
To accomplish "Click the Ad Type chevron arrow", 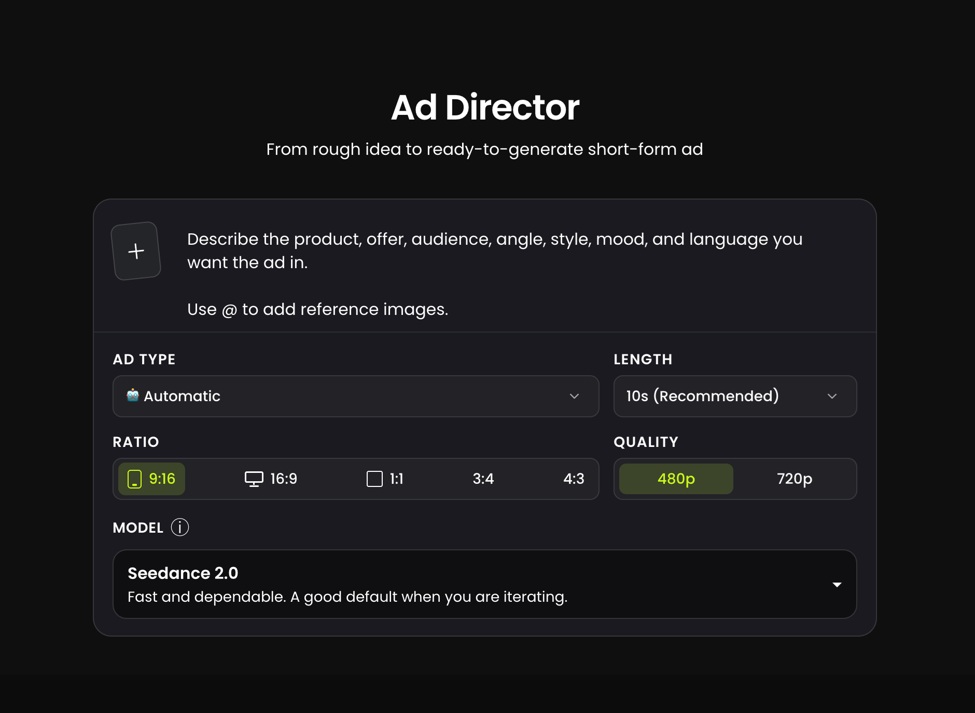I will point(574,396).
